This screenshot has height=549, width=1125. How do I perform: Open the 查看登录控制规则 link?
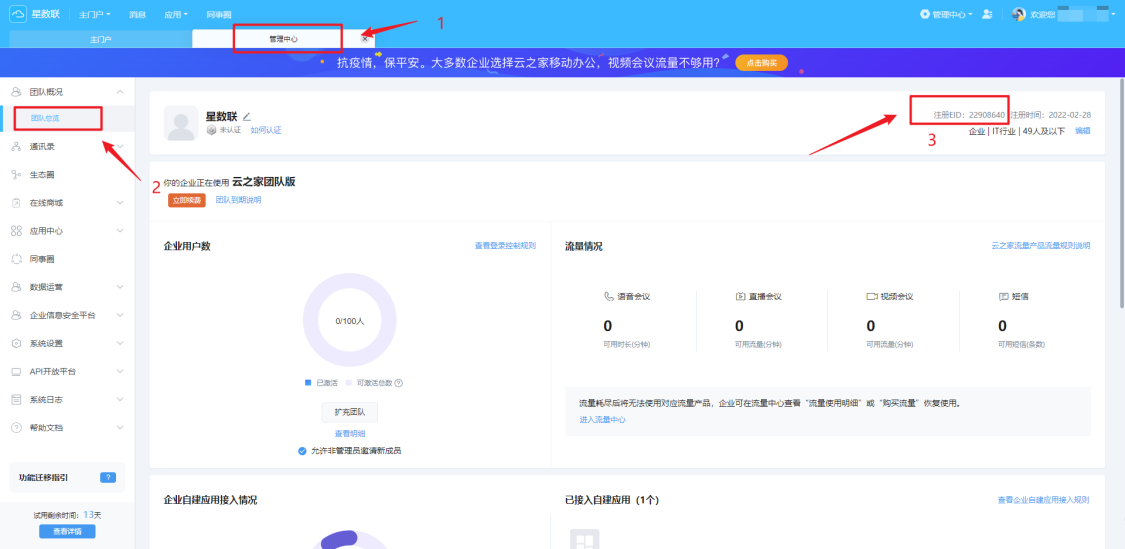pyautogui.click(x=505, y=245)
